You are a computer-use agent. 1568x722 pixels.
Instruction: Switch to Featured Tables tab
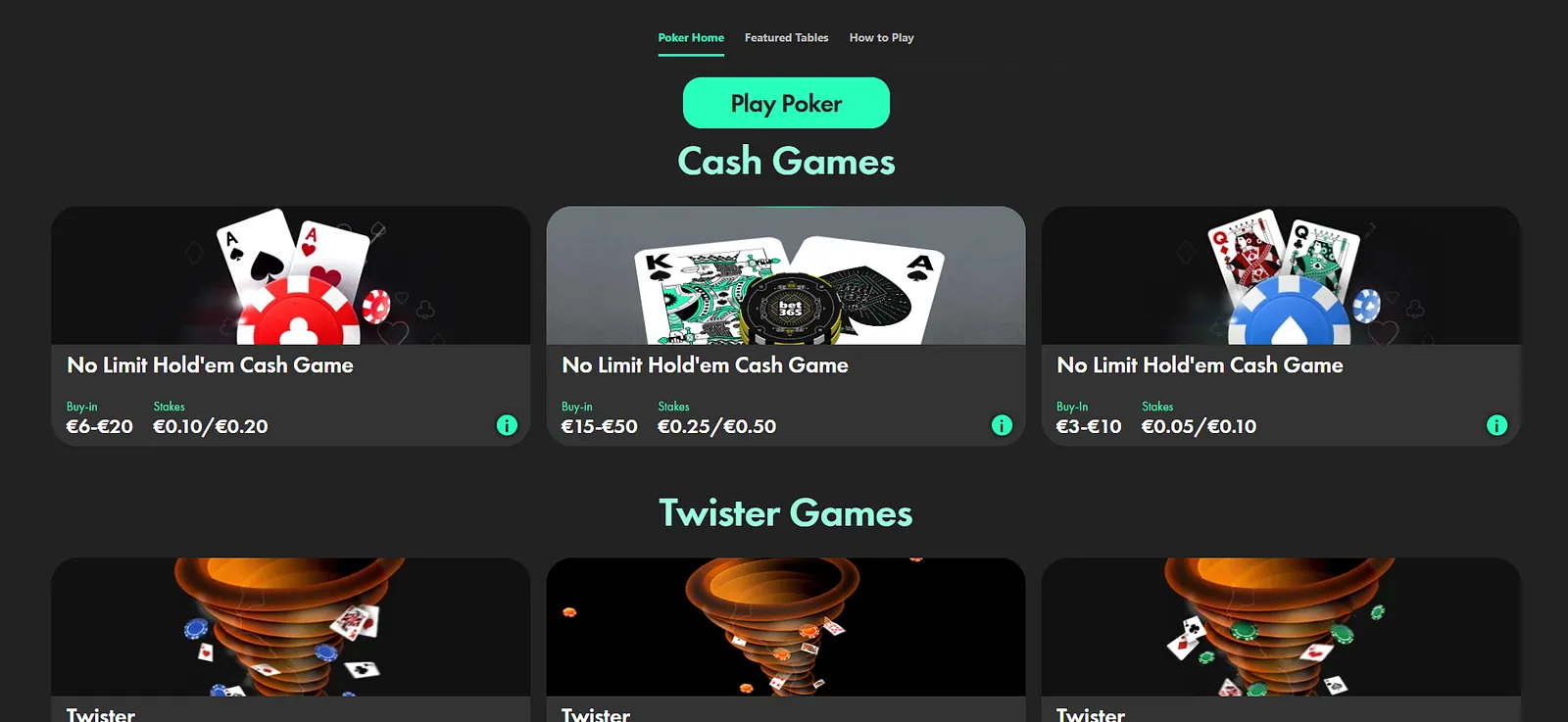(x=786, y=37)
